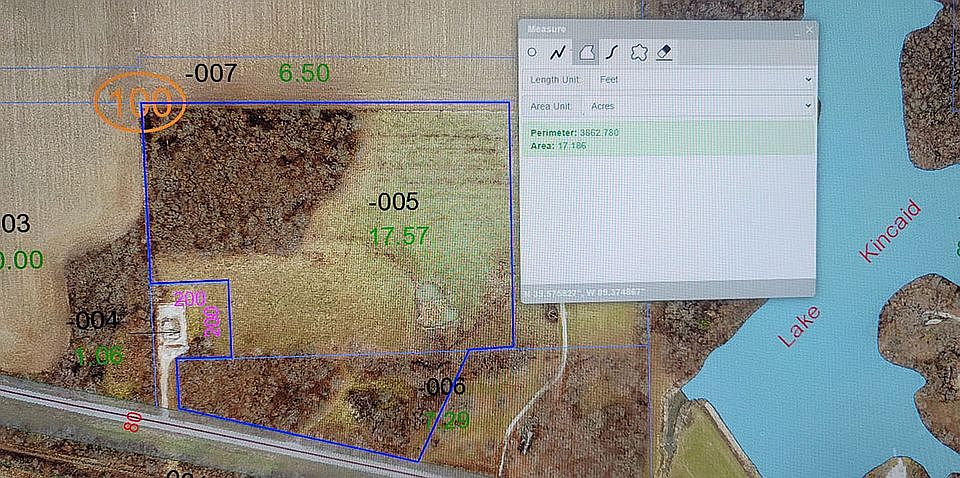The height and width of the screenshot is (478, 960).
Task: Select the freehand polygon measure tool
Action: pos(639,53)
